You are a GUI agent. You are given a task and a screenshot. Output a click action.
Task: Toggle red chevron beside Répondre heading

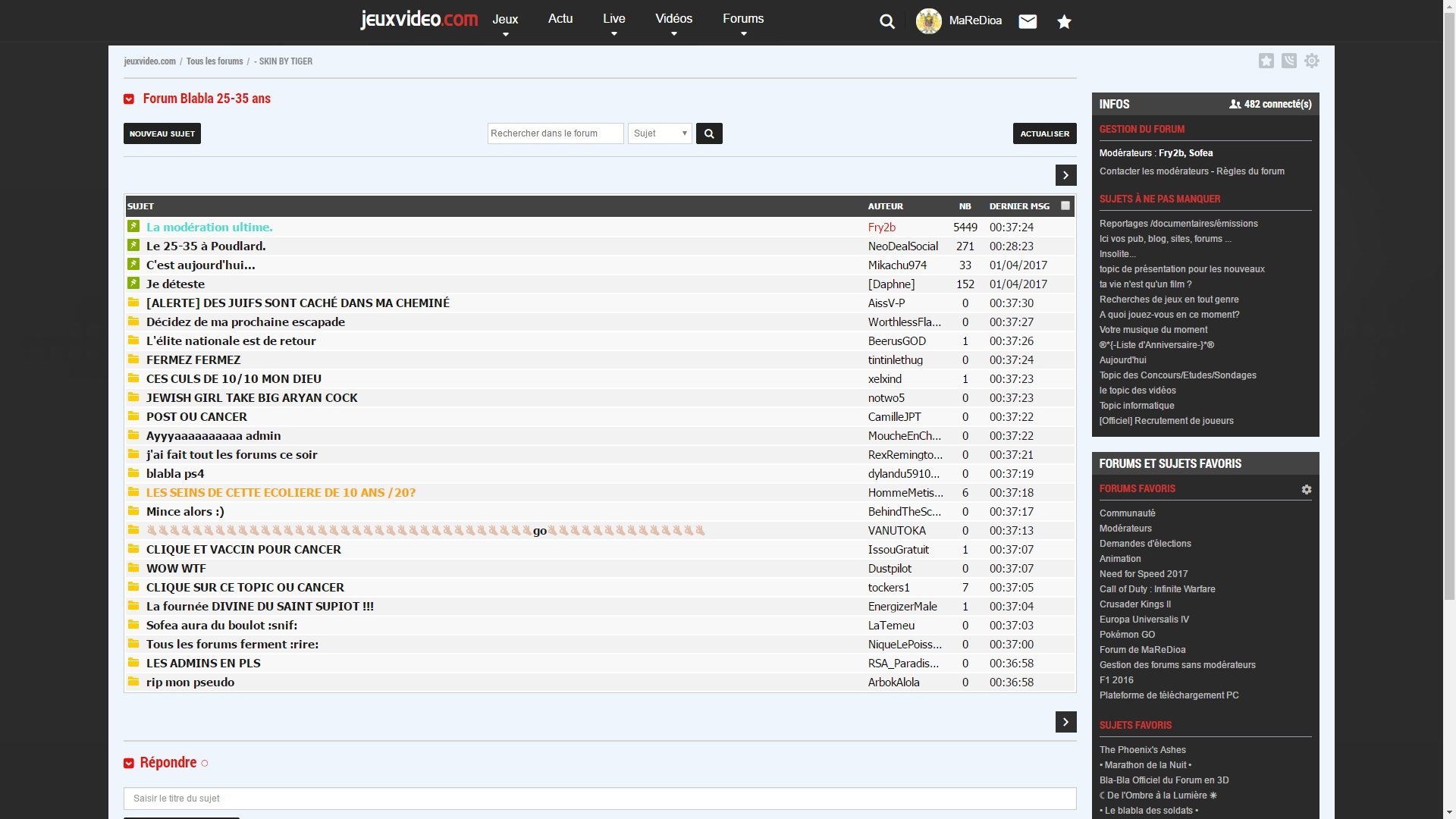129,763
